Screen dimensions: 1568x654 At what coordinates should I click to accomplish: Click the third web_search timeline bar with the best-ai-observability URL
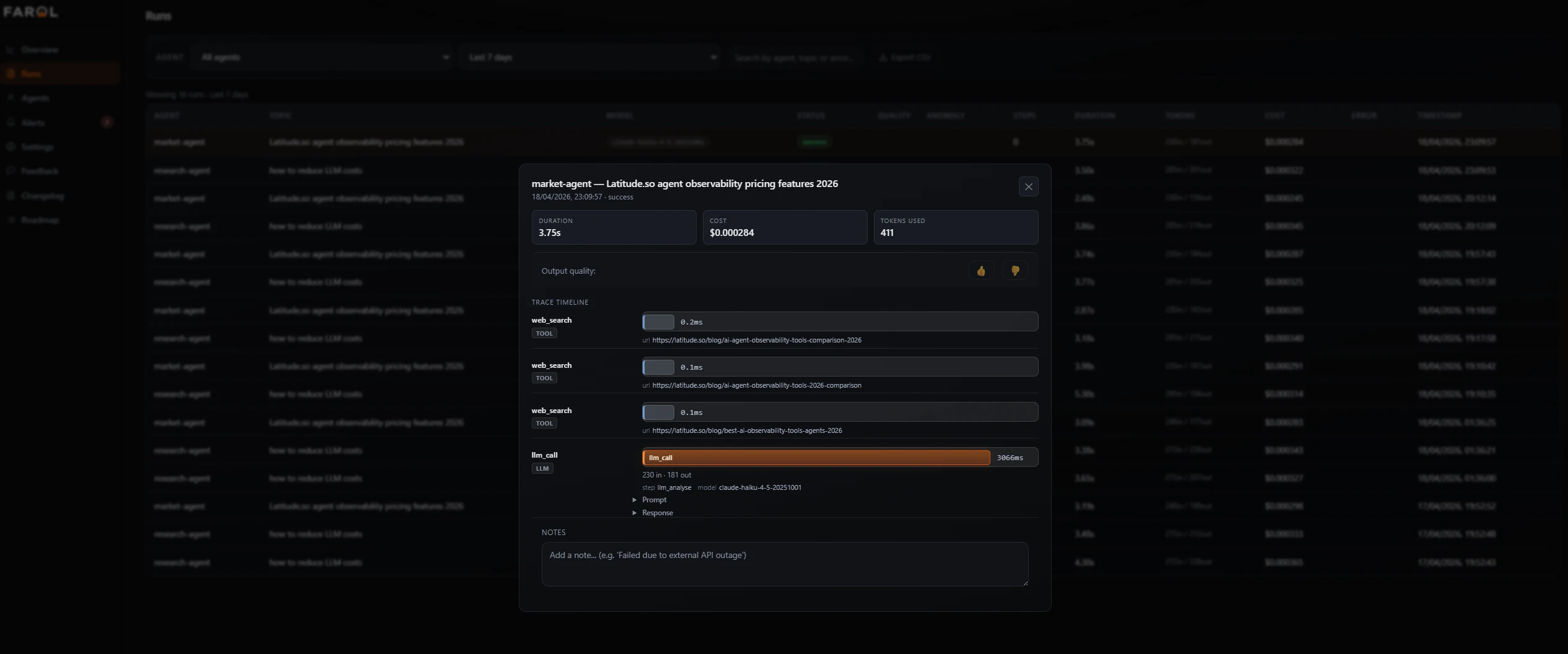pyautogui.click(x=658, y=412)
